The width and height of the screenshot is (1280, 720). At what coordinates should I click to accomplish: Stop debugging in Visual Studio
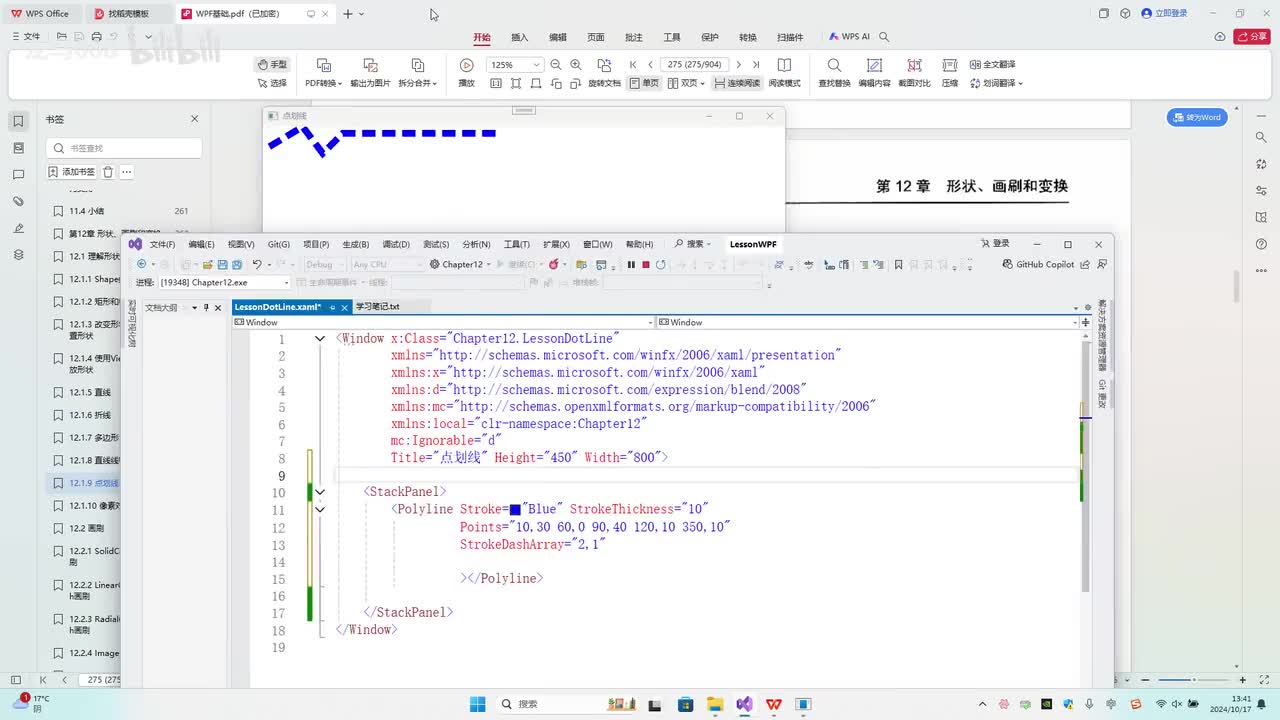pyautogui.click(x=646, y=265)
